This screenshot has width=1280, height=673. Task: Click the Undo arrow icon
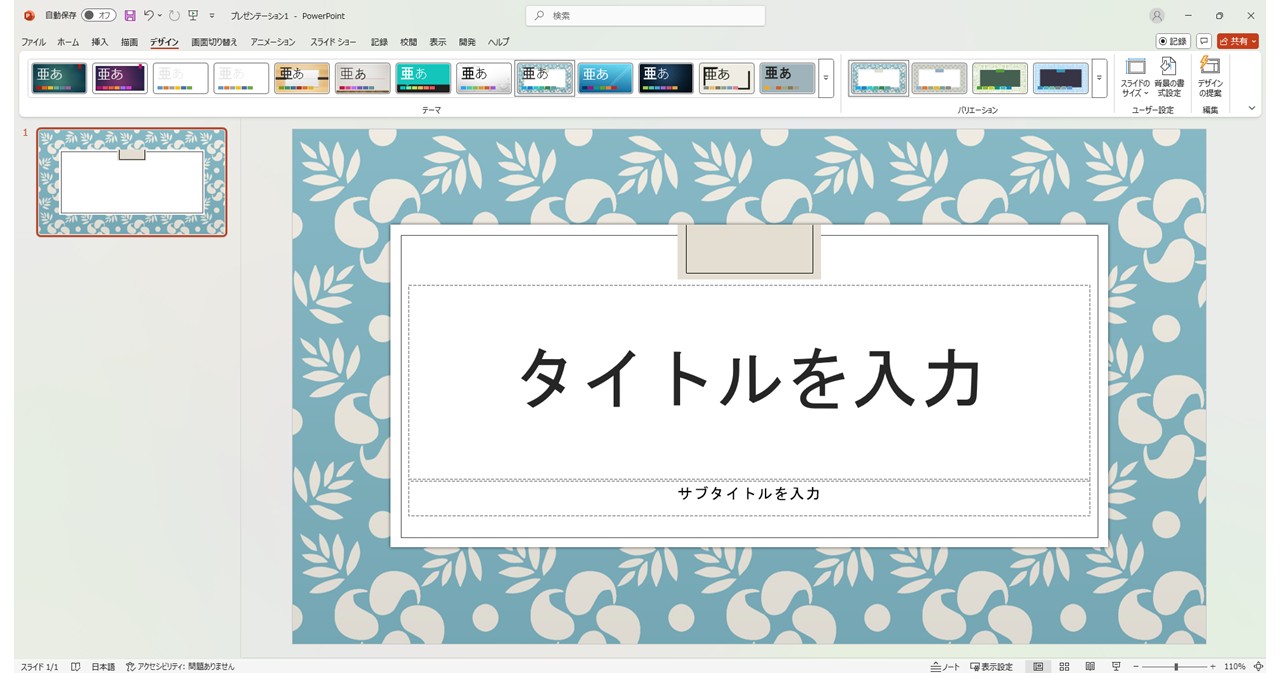click(x=148, y=16)
